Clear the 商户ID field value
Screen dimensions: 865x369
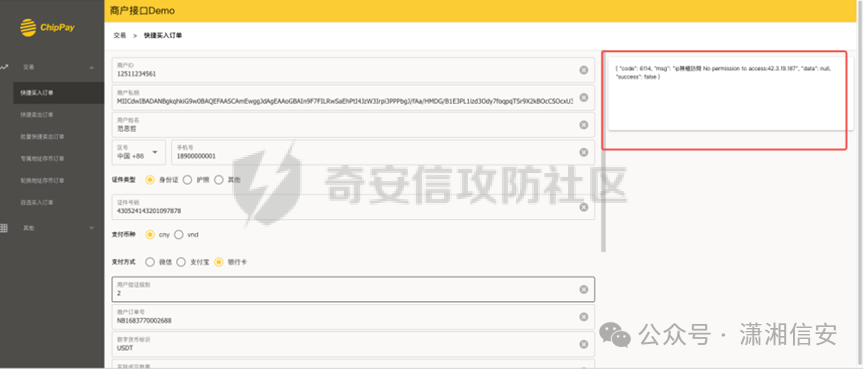click(x=584, y=70)
